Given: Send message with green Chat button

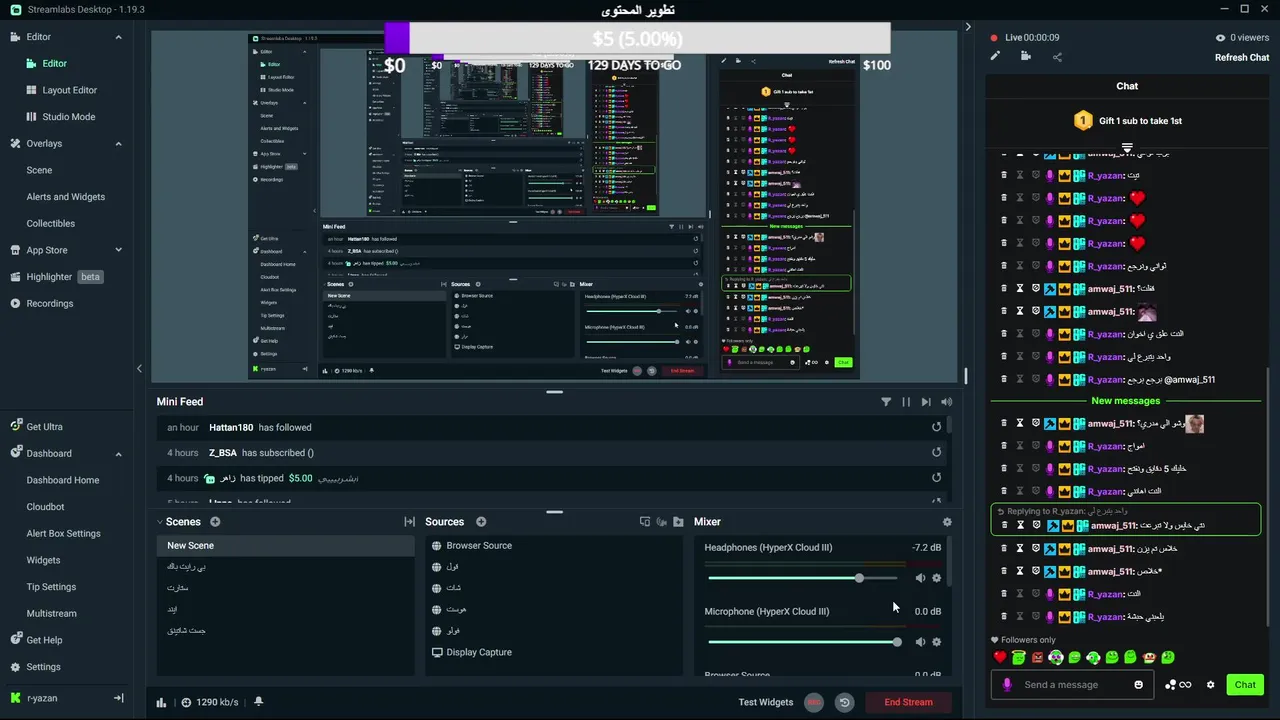Looking at the screenshot, I should (x=1245, y=685).
